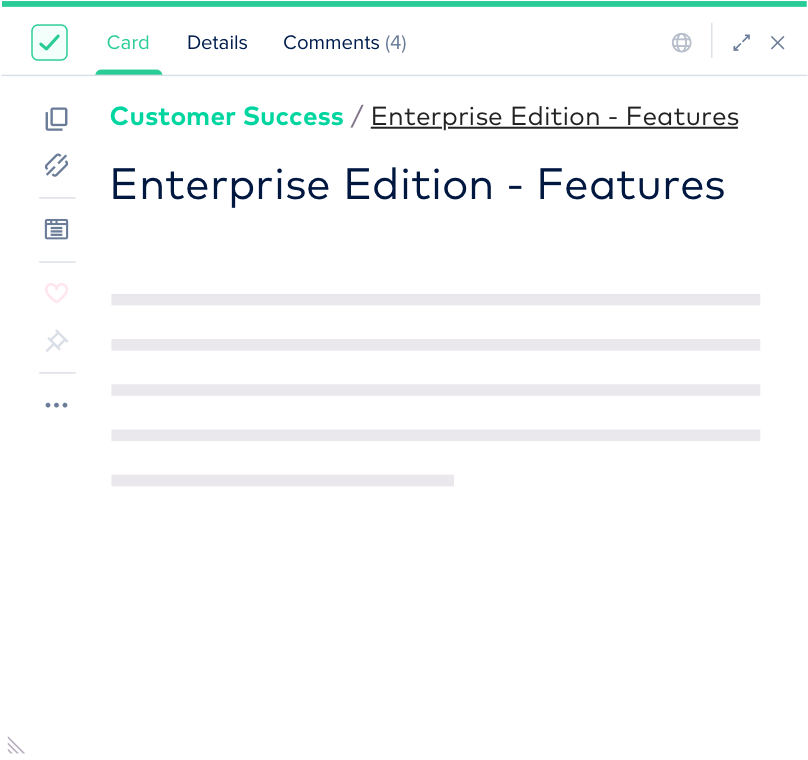Open the Details tab
The height and width of the screenshot is (760, 808).
click(217, 43)
